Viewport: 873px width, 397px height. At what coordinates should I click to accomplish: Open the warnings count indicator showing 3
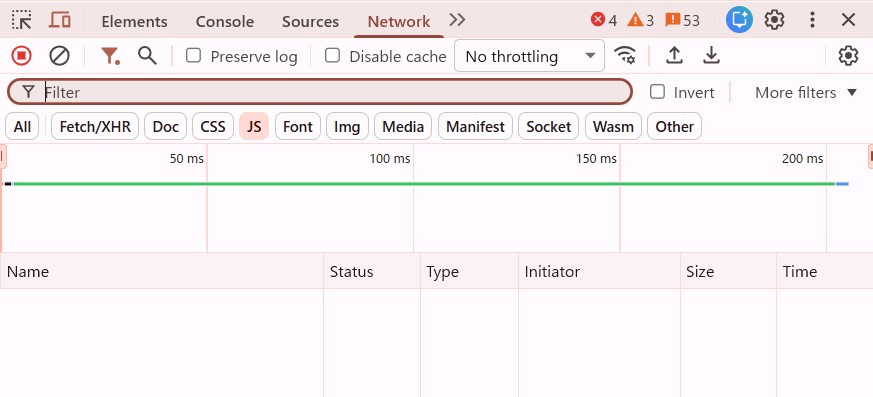pyautogui.click(x=641, y=21)
